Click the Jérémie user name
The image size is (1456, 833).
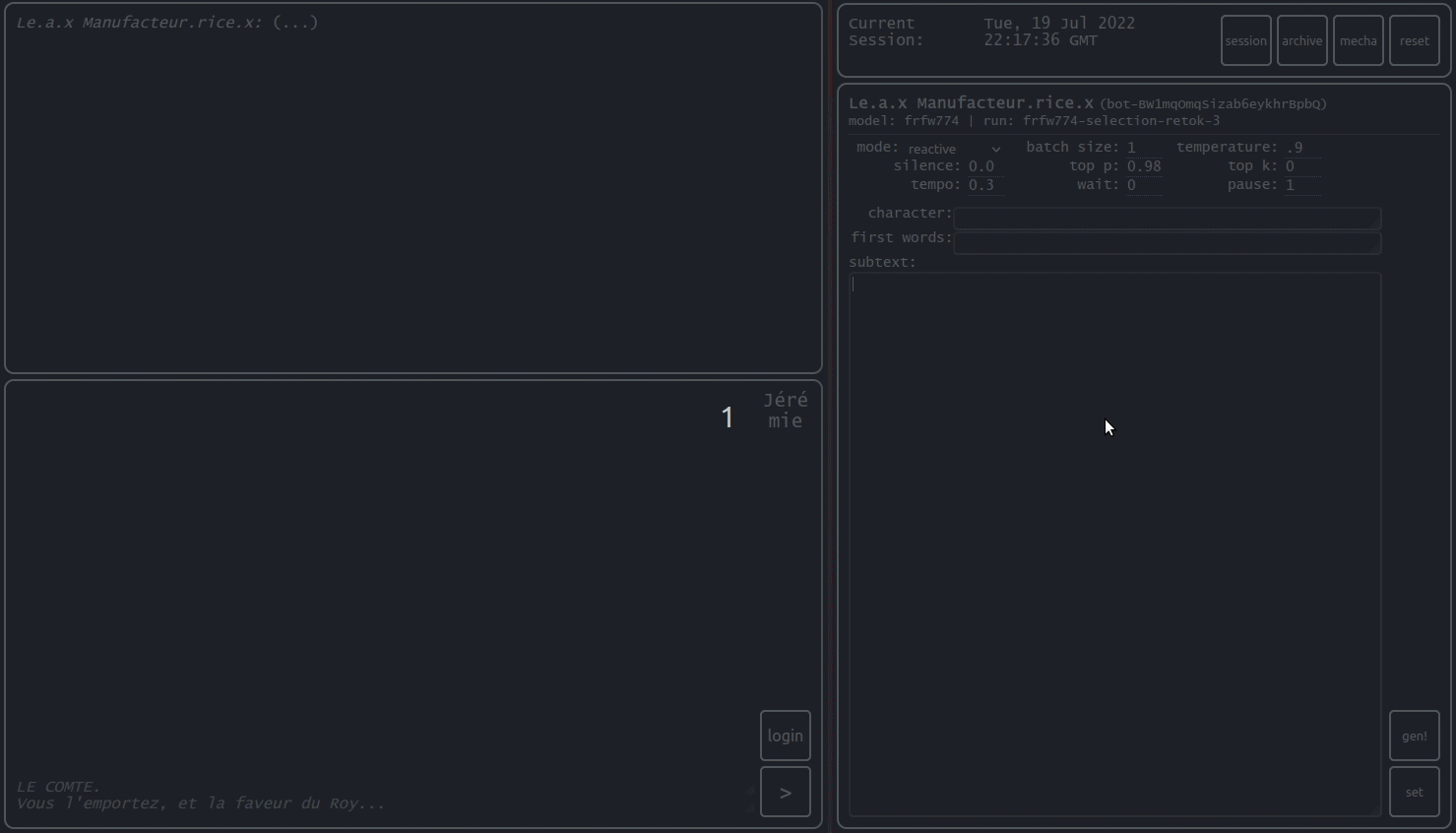pos(786,411)
